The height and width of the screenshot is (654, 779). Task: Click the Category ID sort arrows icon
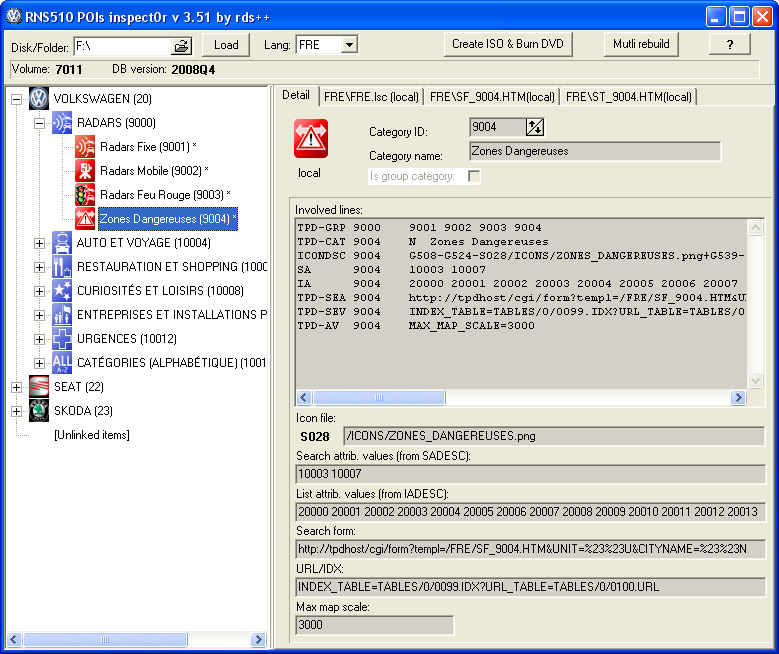coord(535,126)
